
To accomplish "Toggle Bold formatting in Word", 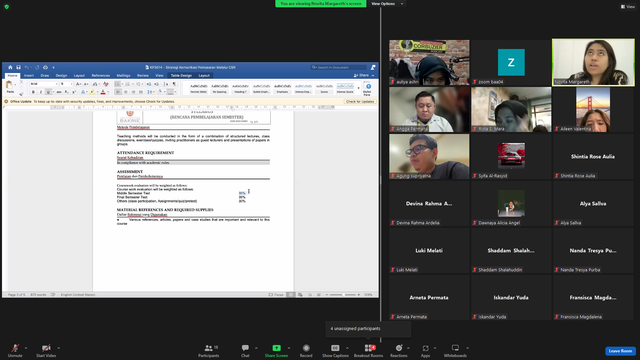I will coord(33,92).
